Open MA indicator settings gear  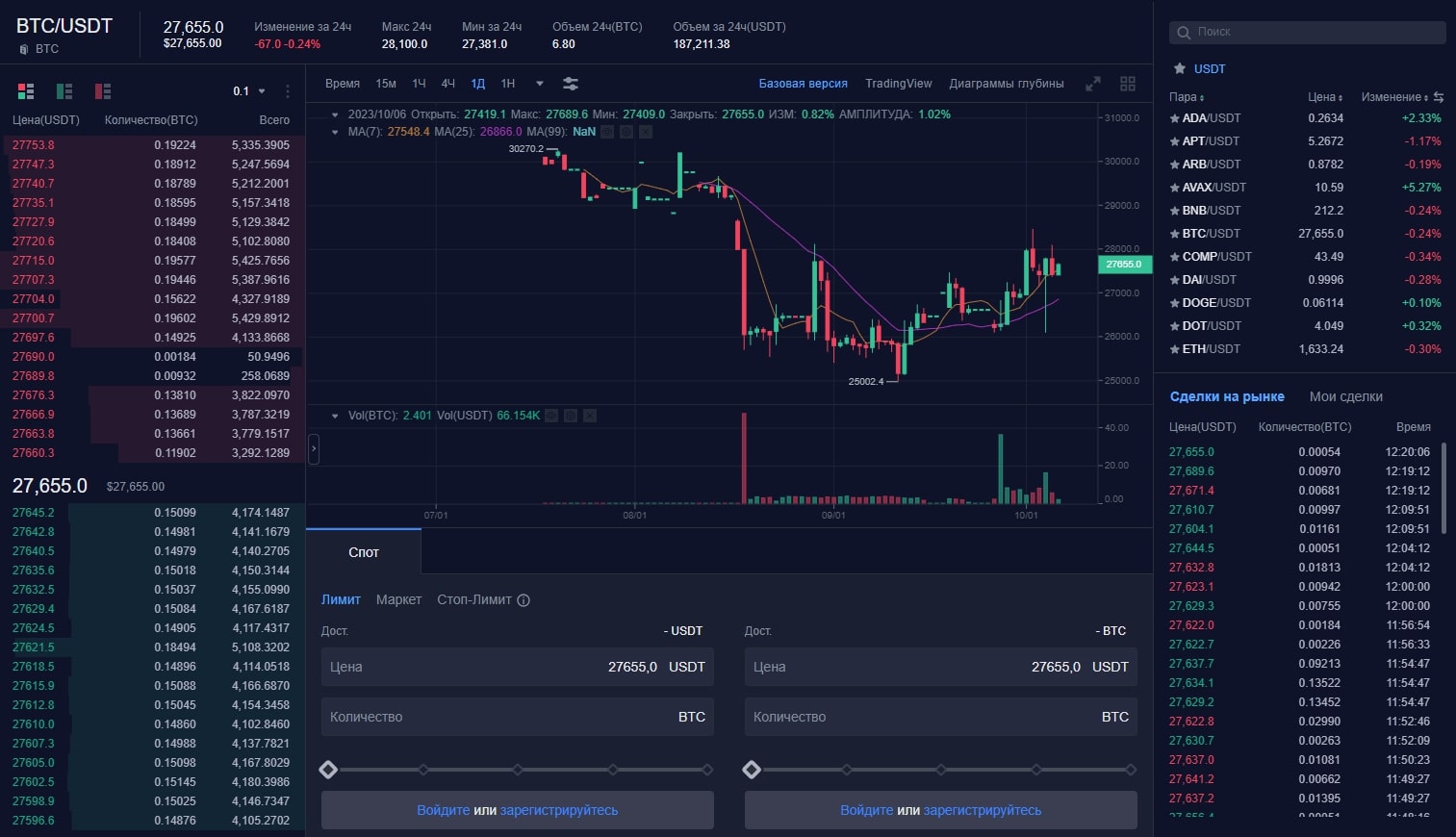click(626, 132)
